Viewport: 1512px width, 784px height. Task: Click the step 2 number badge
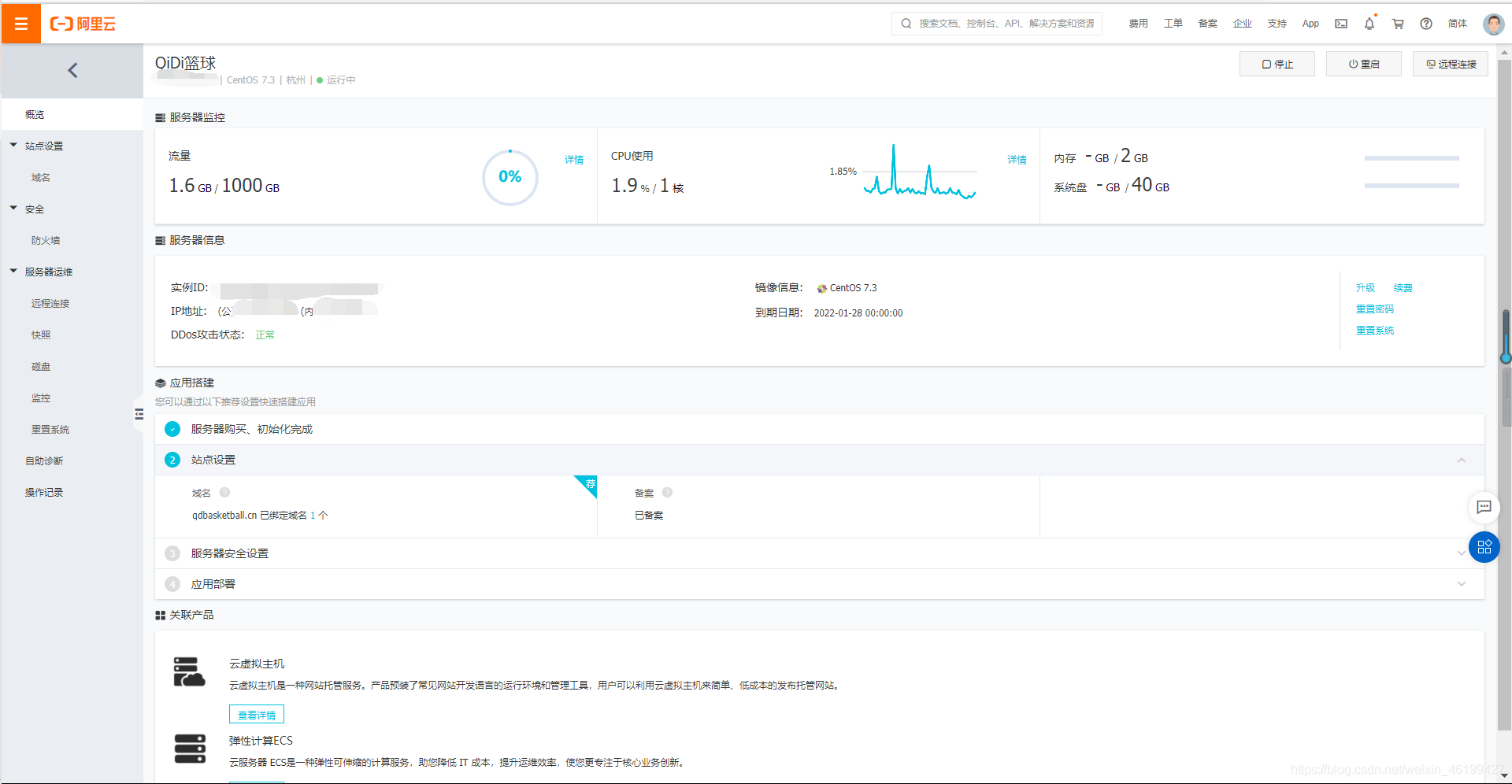click(172, 460)
